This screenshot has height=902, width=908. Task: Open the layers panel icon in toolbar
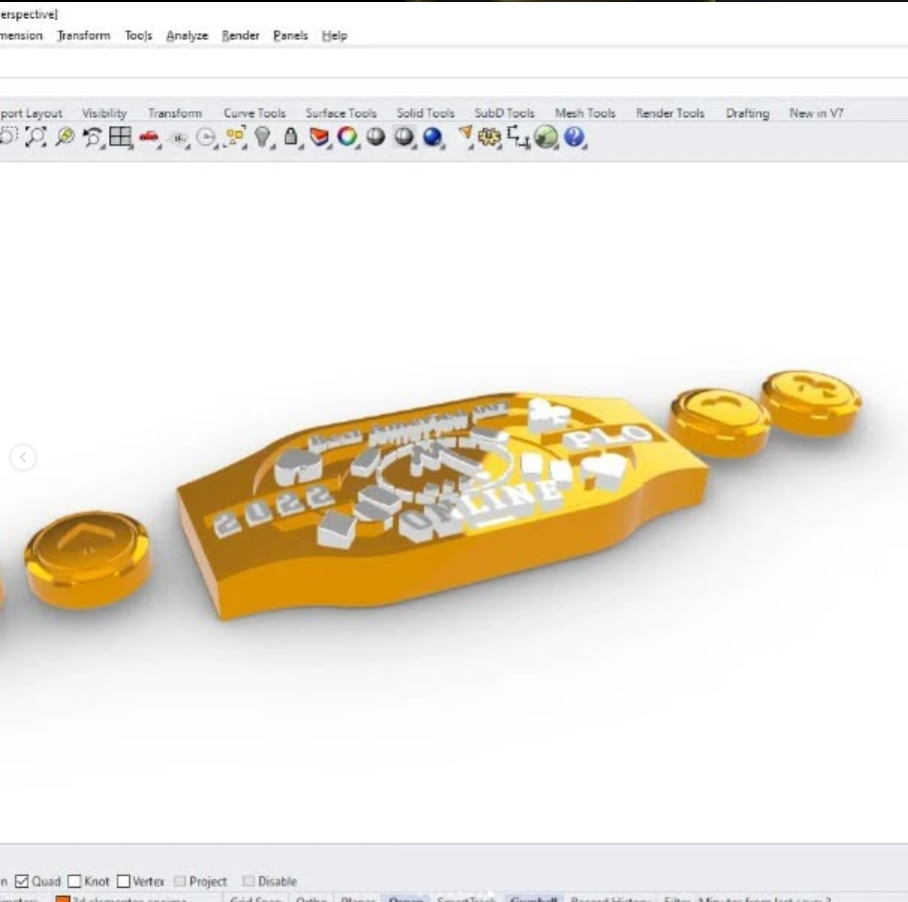tap(318, 138)
